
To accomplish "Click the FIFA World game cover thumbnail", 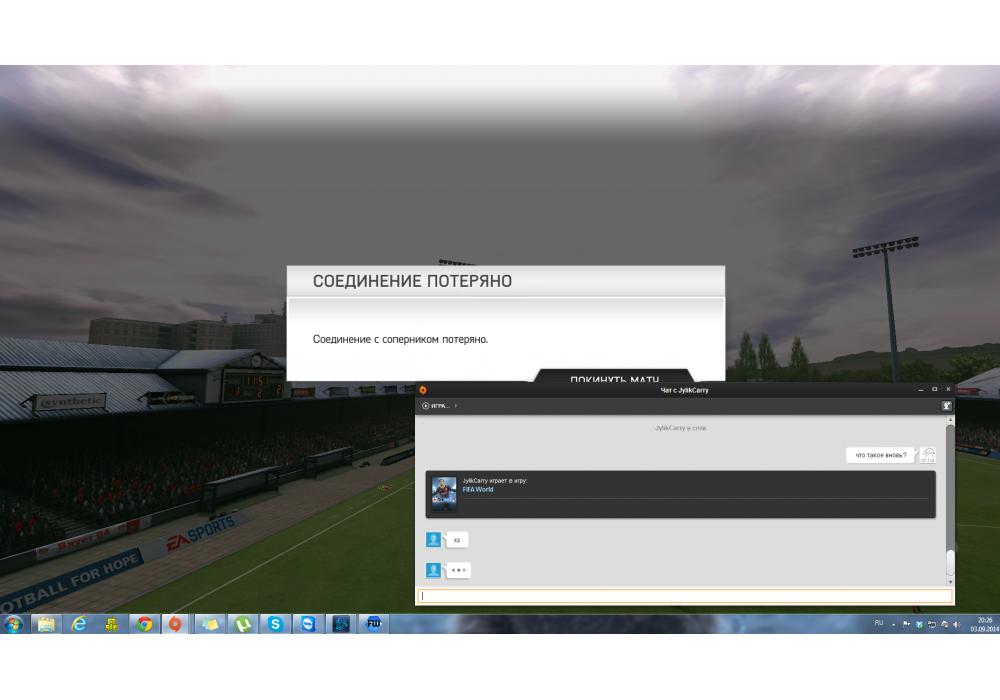I will pos(444,494).
